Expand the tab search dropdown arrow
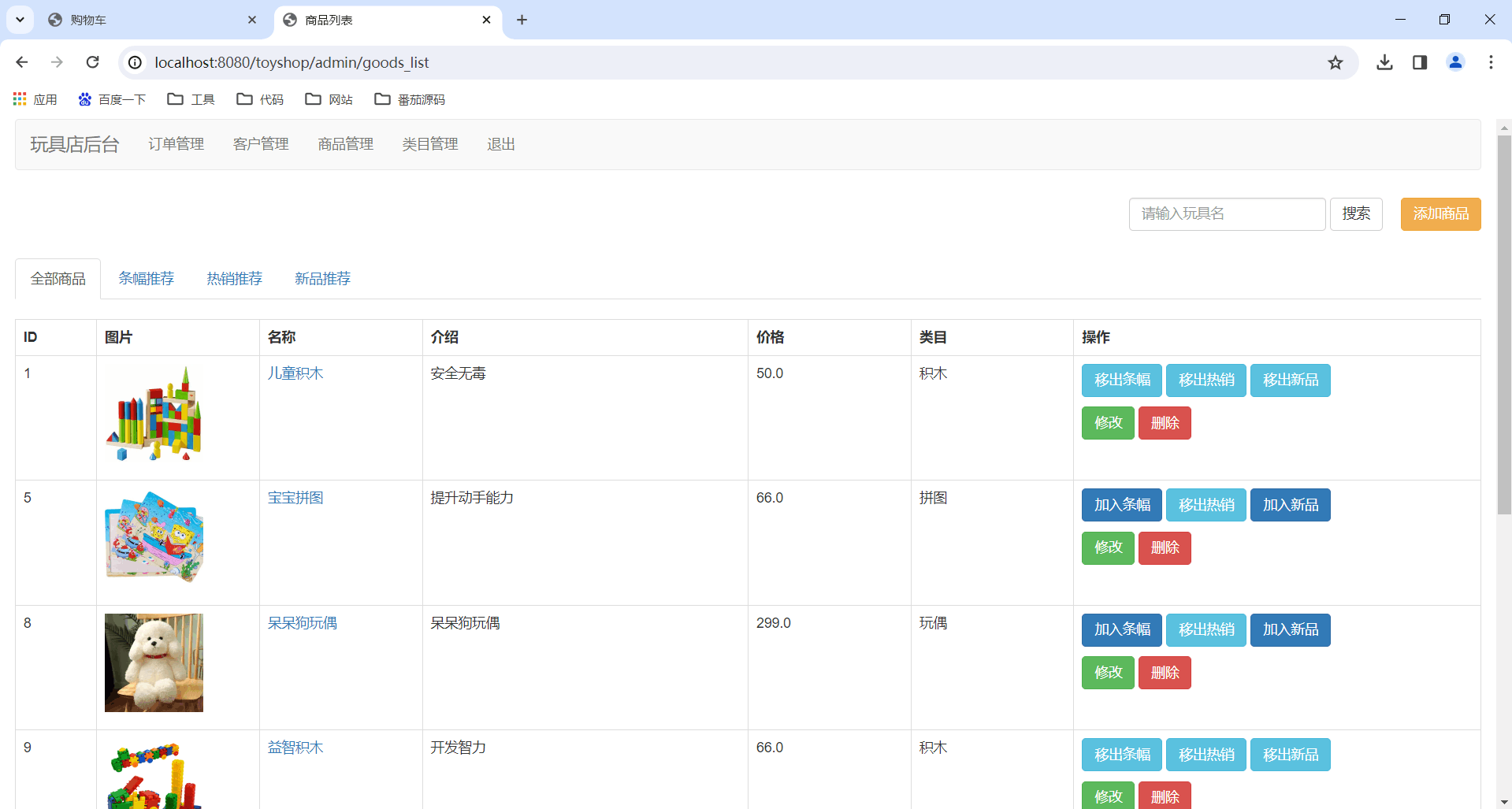The image size is (1512, 809). point(20,20)
